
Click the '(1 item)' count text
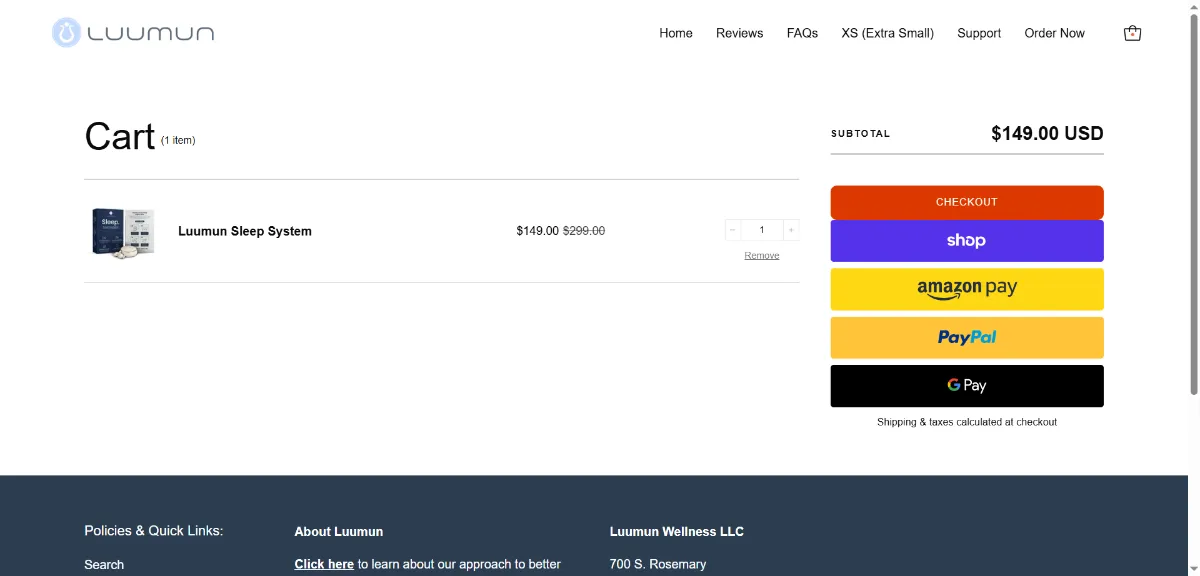tap(178, 140)
